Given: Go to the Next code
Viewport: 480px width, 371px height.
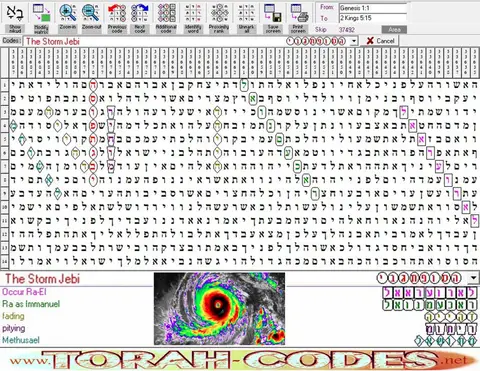Looking at the screenshot, I should tap(140, 18).
